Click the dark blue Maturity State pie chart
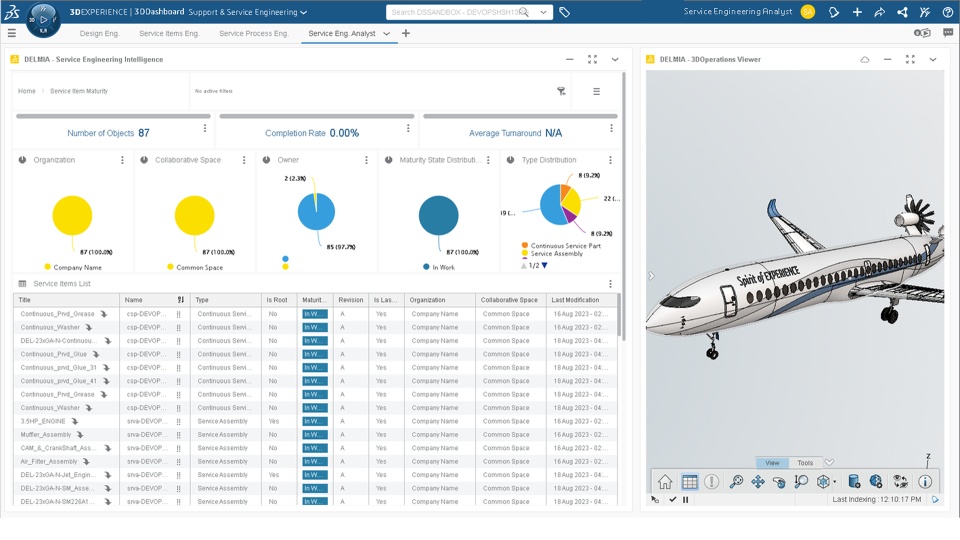960x540 pixels. click(x=438, y=216)
